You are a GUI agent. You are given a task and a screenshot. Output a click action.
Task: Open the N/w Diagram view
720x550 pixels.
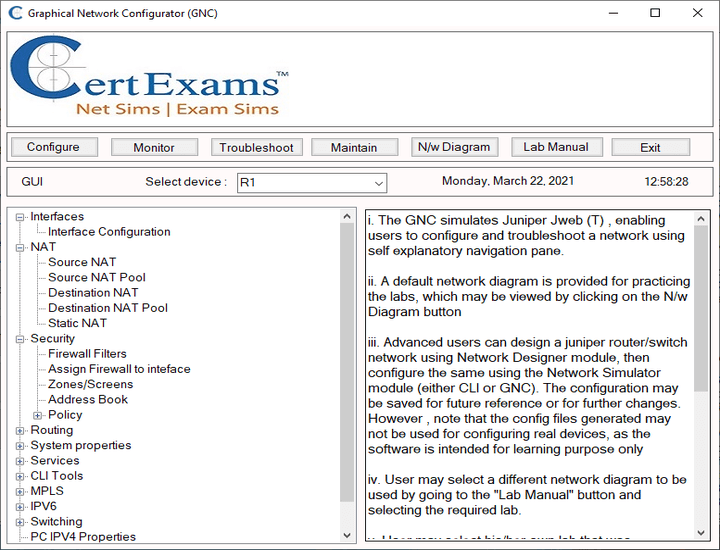tap(454, 147)
